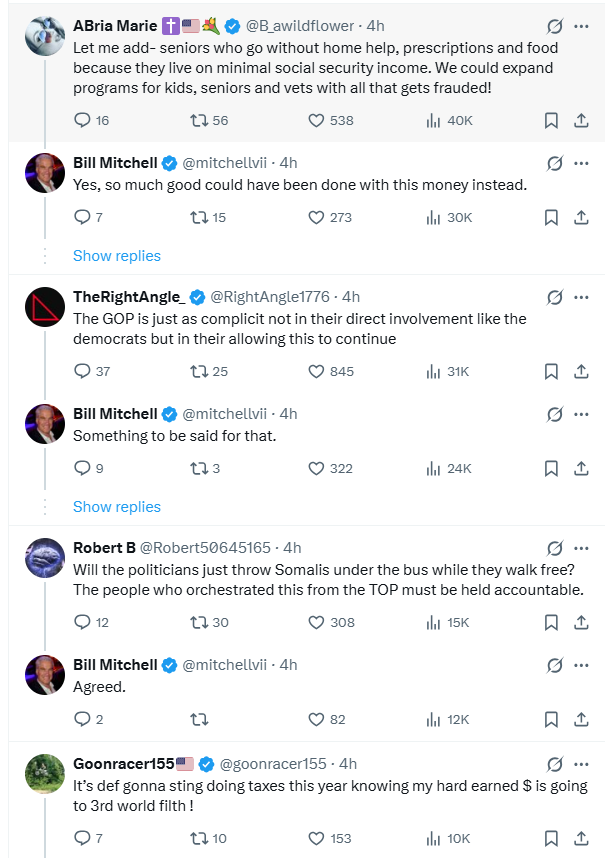Repost TheRightAngle_'s GOP complicit post

199,371
